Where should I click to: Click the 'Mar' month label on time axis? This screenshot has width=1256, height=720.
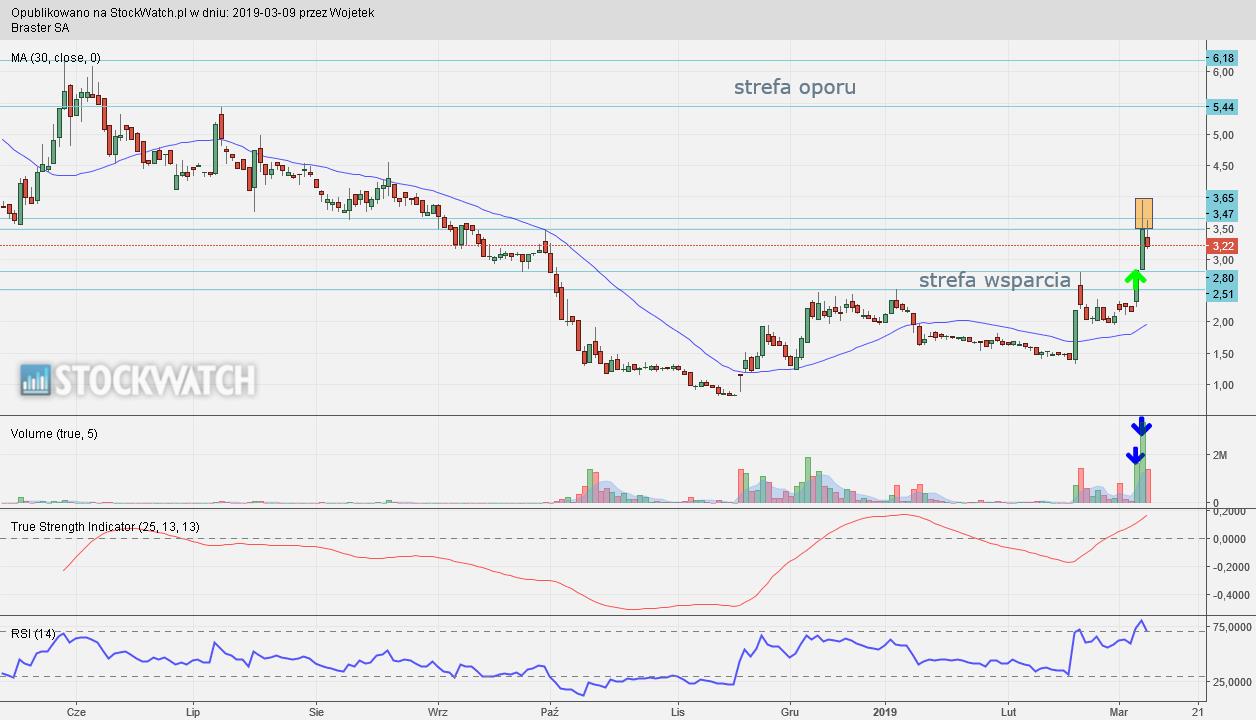click(x=1119, y=712)
